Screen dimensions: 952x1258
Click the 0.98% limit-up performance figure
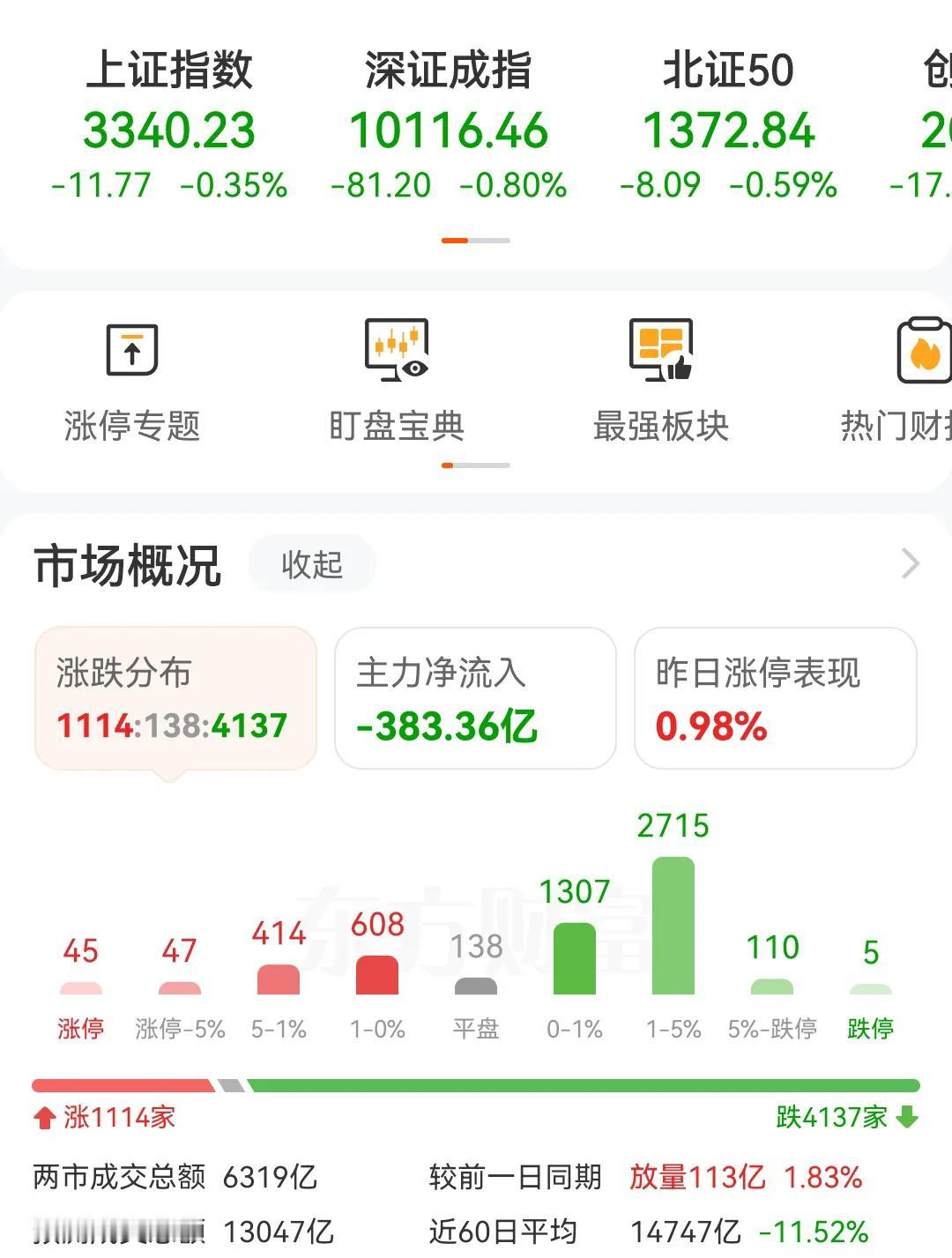click(x=711, y=726)
